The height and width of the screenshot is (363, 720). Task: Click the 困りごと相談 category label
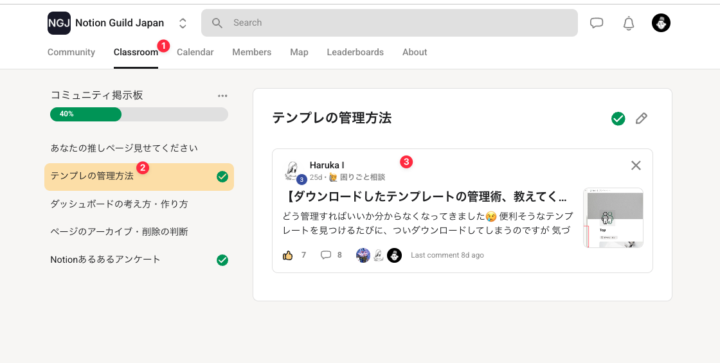[362, 177]
